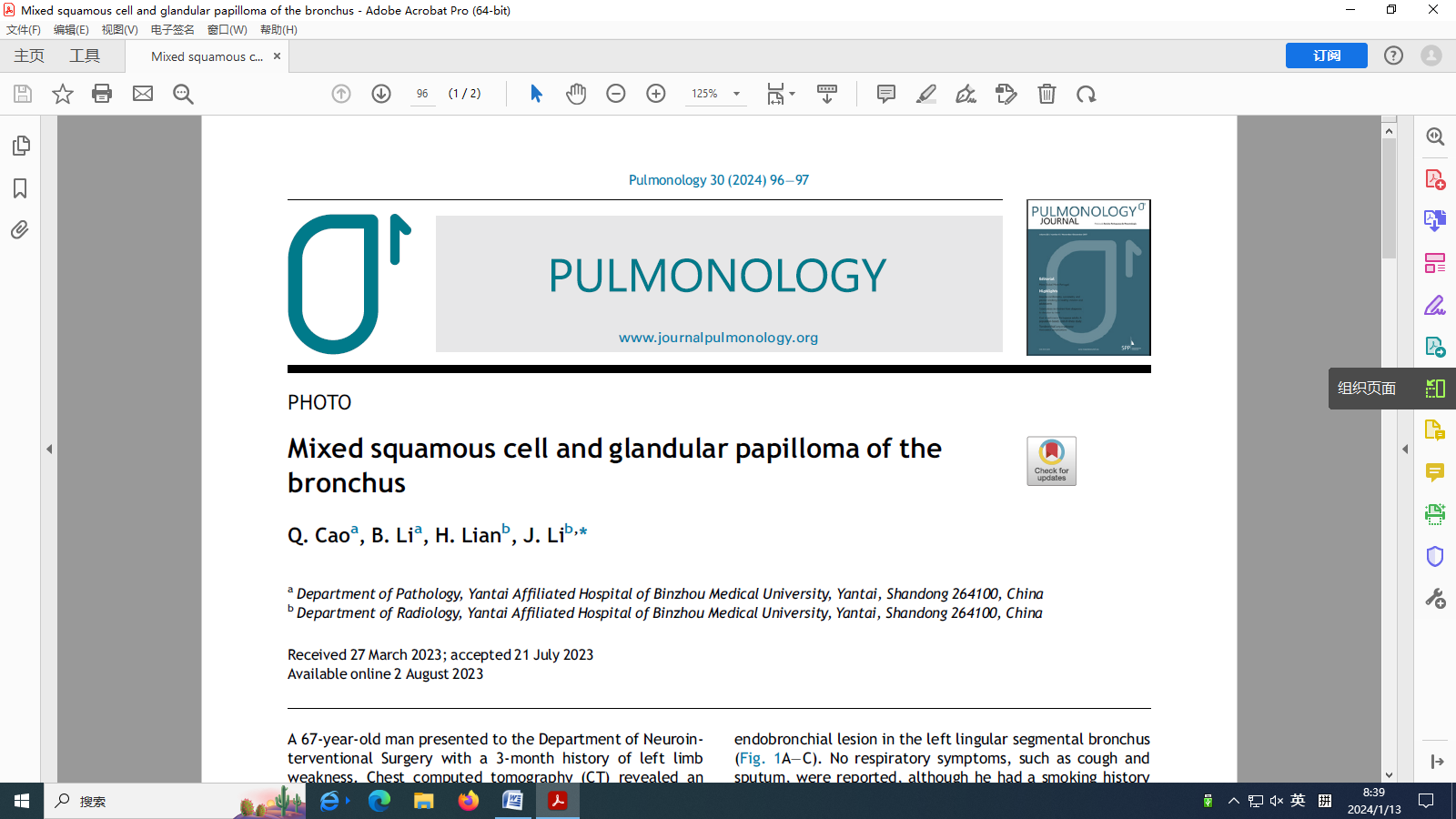The width and height of the screenshot is (1456, 819).
Task: Open the Help question mark icon
Action: [x=1393, y=56]
